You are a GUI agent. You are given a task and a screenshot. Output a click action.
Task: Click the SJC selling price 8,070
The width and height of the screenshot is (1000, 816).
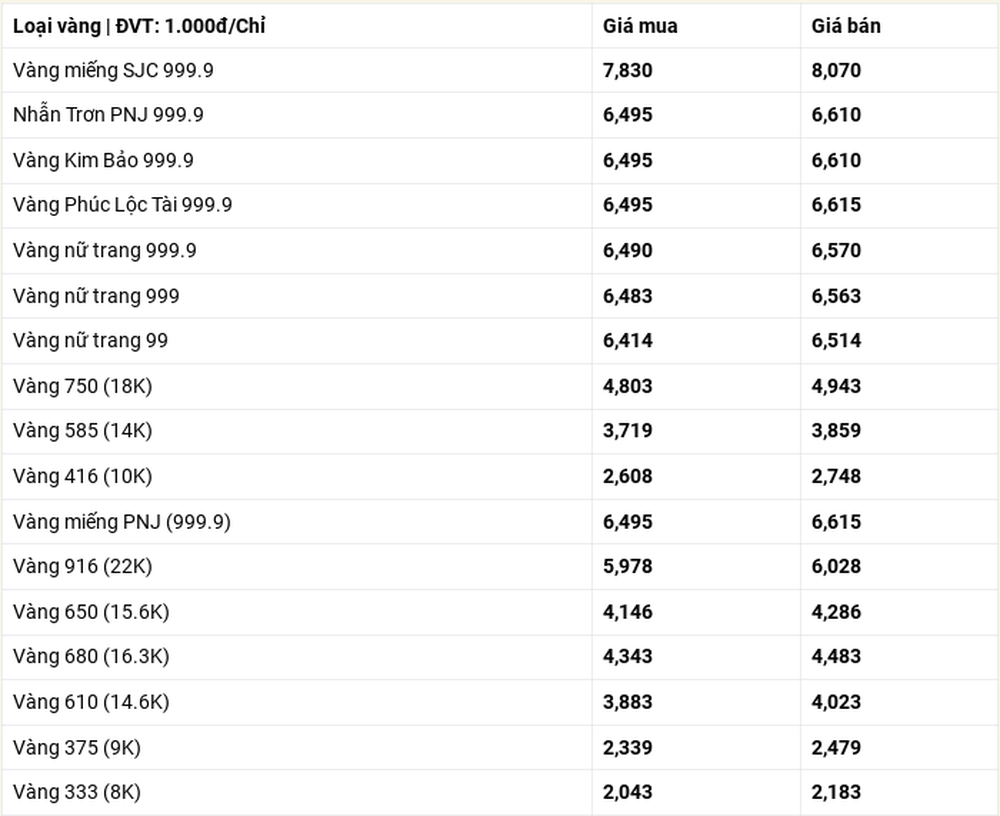click(x=836, y=70)
